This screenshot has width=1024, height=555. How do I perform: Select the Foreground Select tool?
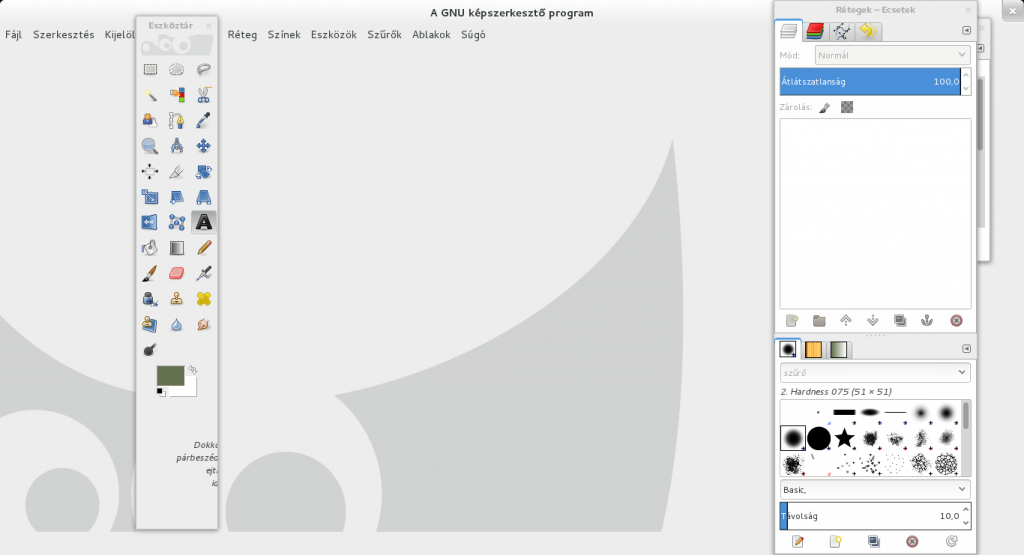(150, 120)
